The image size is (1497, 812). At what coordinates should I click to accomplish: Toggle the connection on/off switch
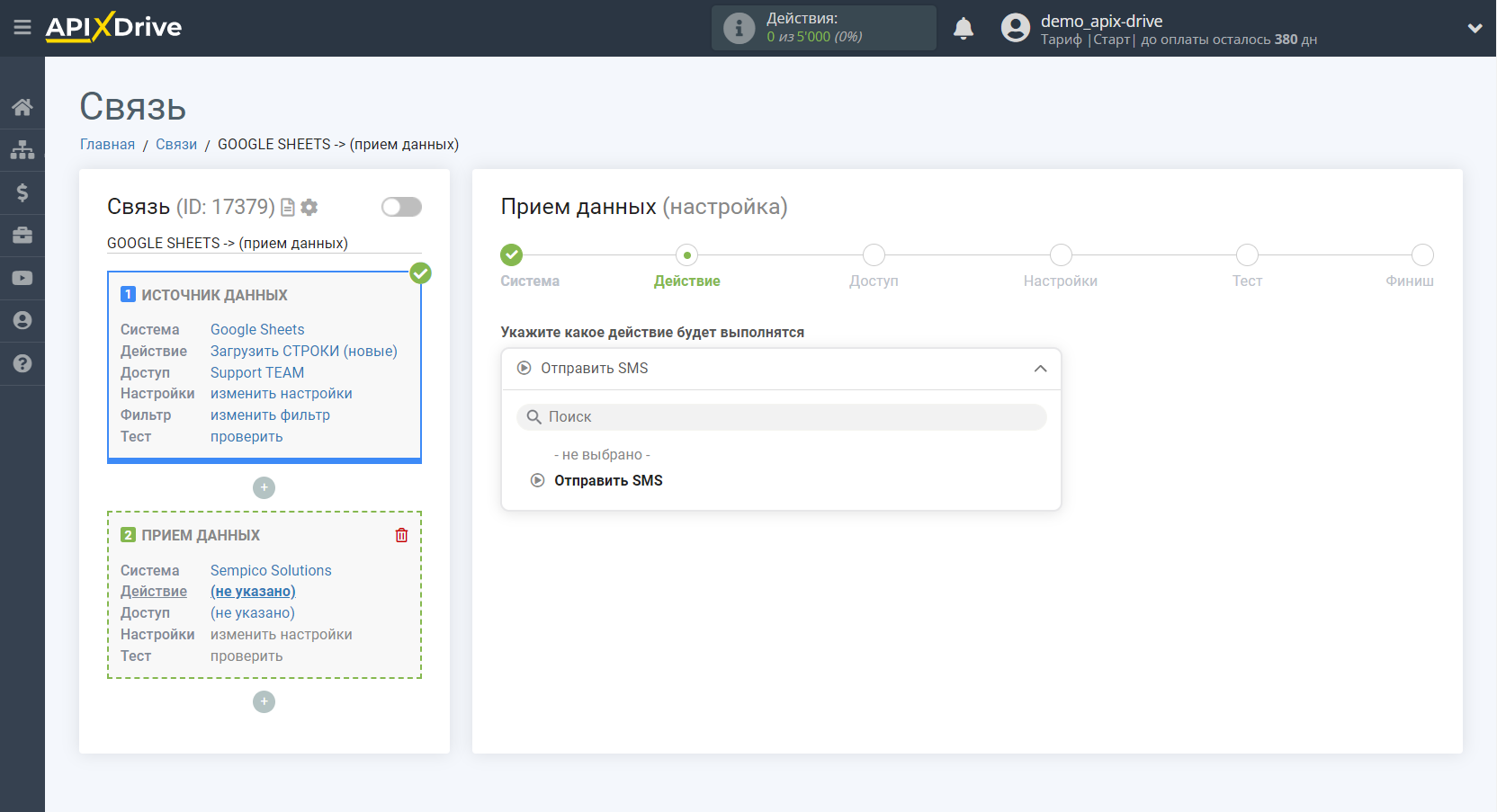401,207
